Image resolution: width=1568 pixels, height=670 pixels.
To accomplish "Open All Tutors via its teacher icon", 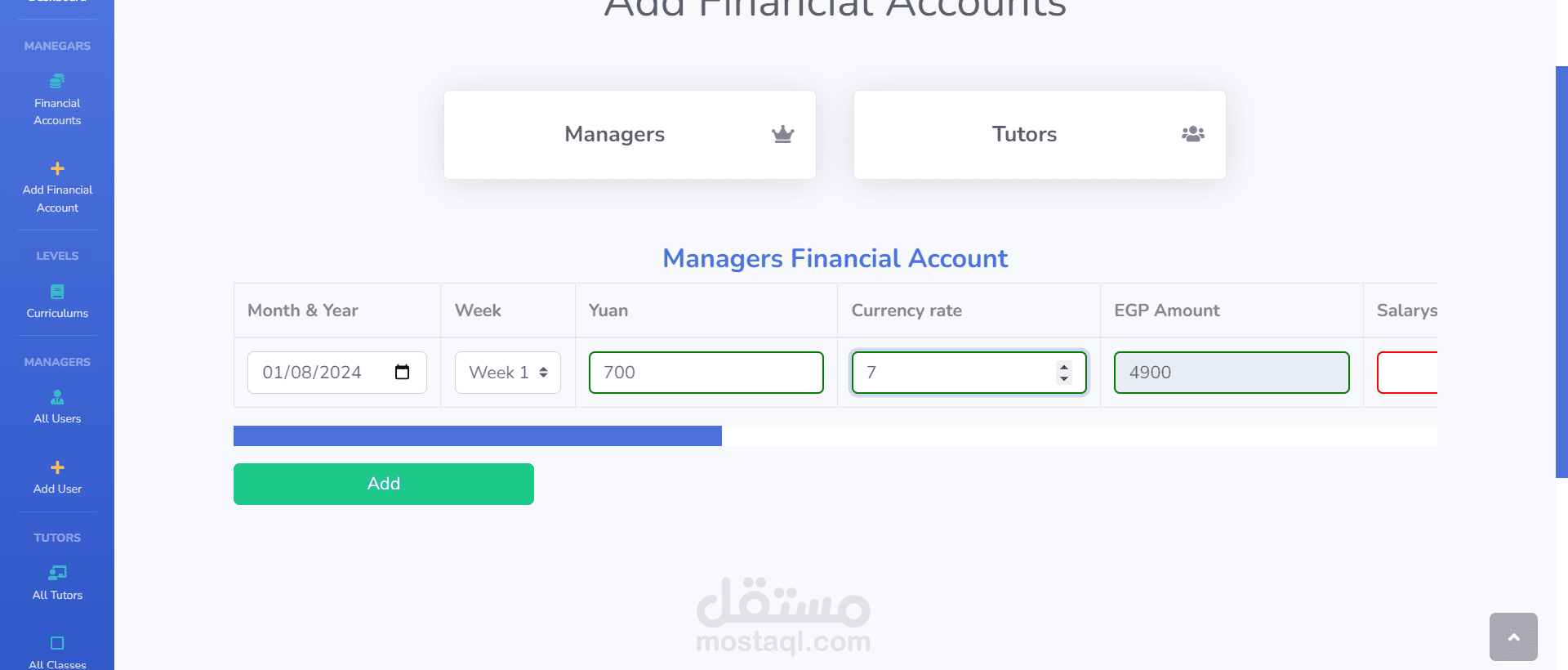I will click(57, 573).
